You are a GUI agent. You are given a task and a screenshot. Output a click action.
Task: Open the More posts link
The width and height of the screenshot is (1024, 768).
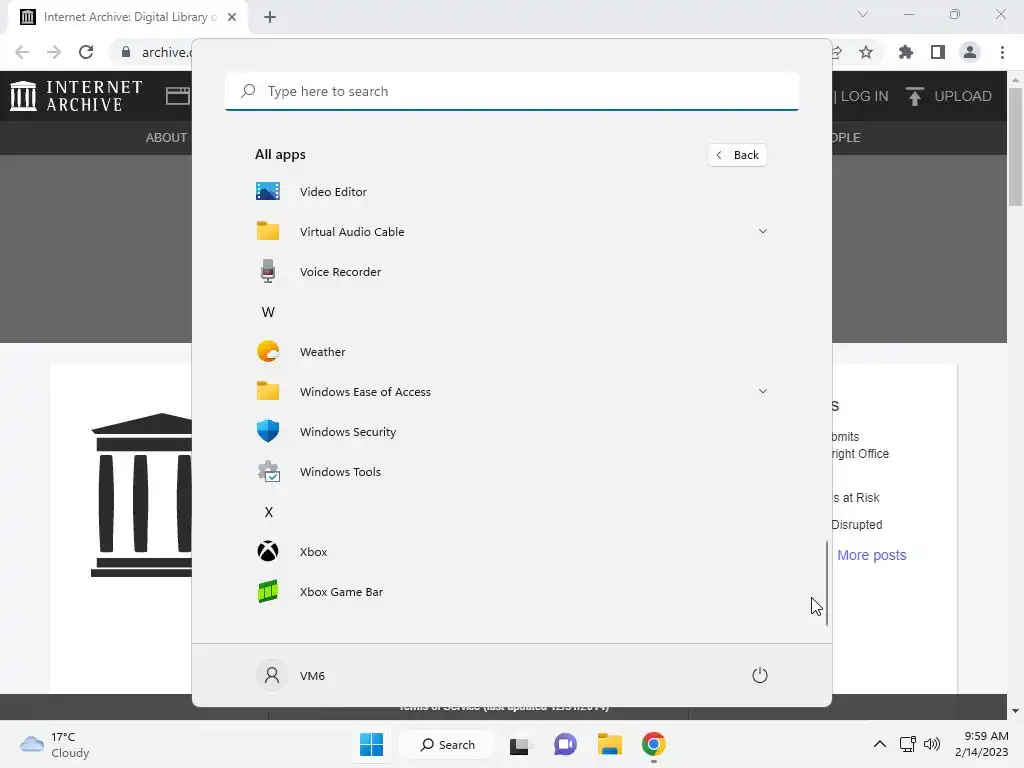[x=871, y=555]
